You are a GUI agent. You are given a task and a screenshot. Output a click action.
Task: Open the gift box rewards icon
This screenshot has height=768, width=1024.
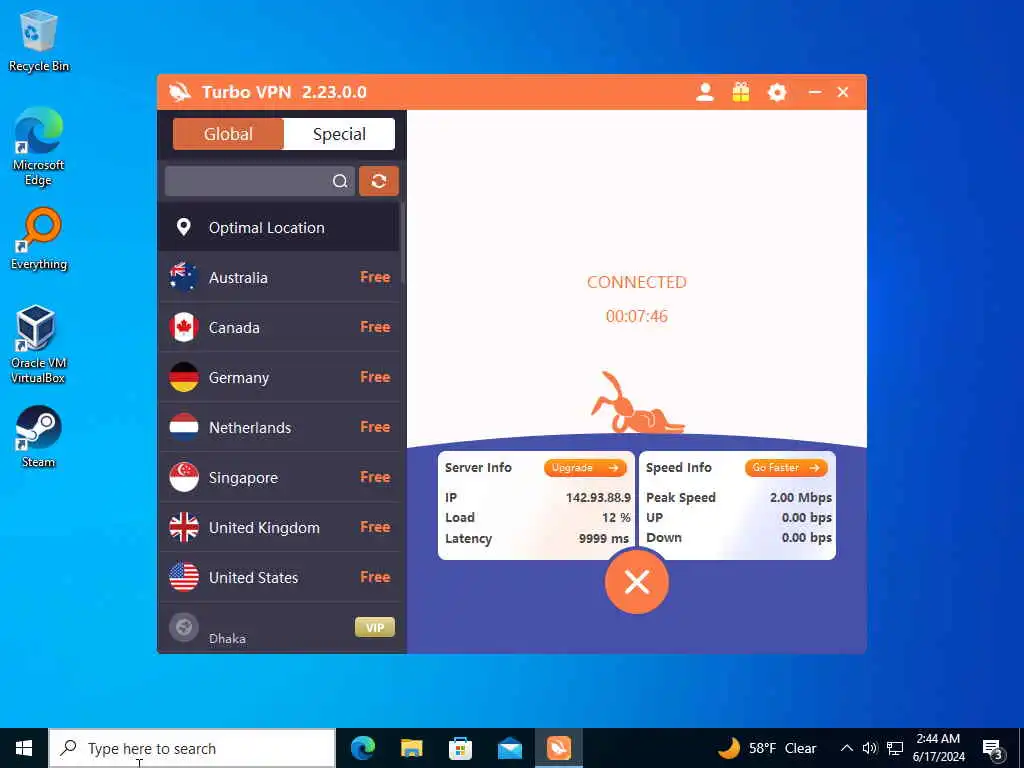(x=741, y=92)
